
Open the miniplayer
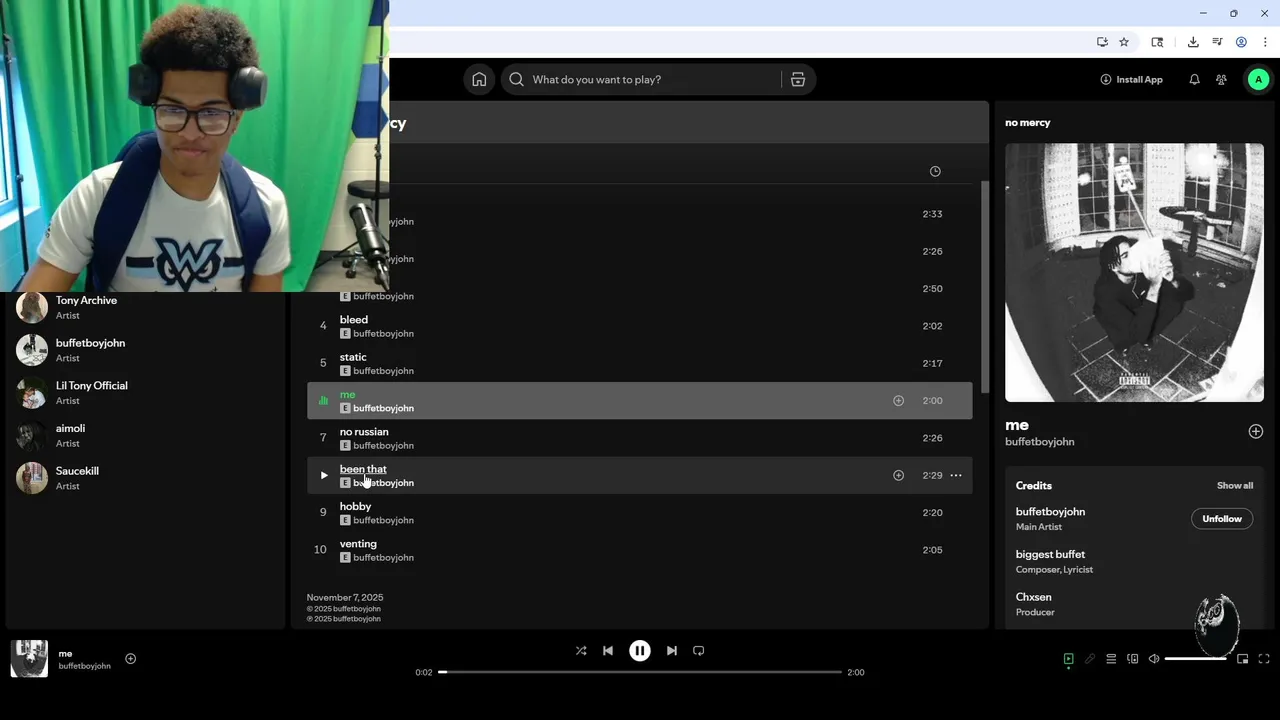point(1243,659)
